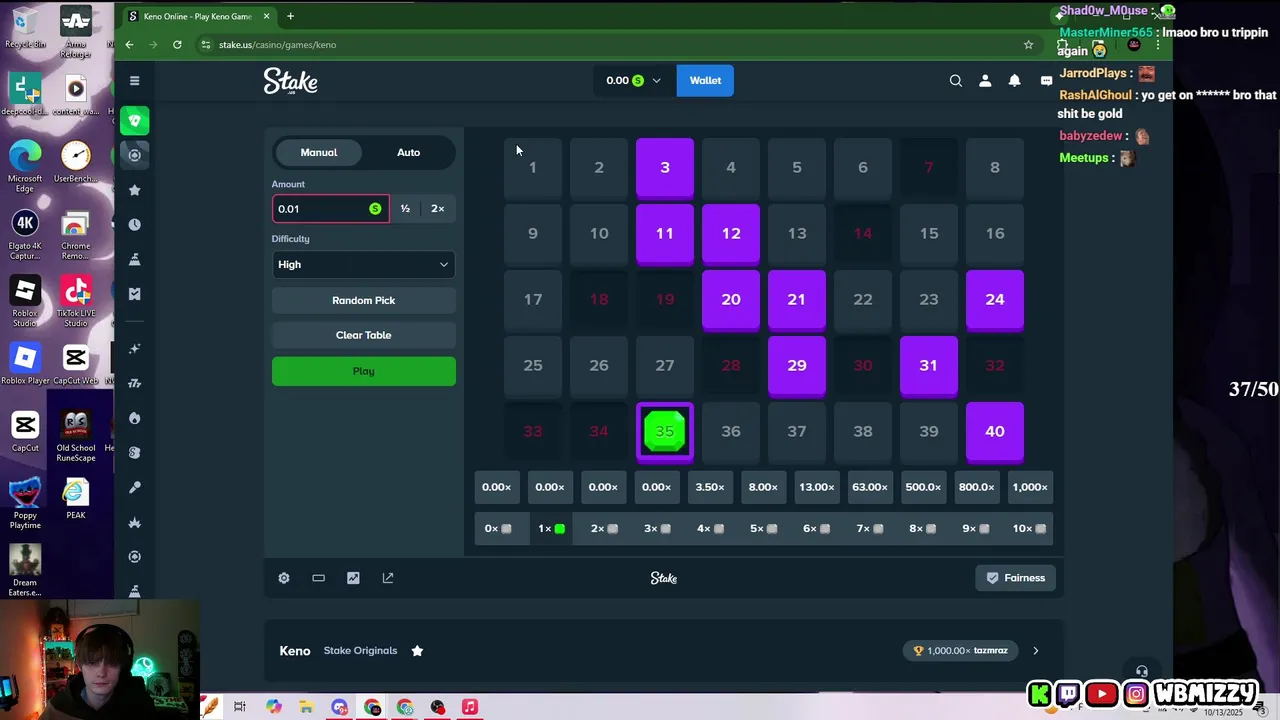Open a new browser tab
The image size is (1280, 720).
point(290,16)
